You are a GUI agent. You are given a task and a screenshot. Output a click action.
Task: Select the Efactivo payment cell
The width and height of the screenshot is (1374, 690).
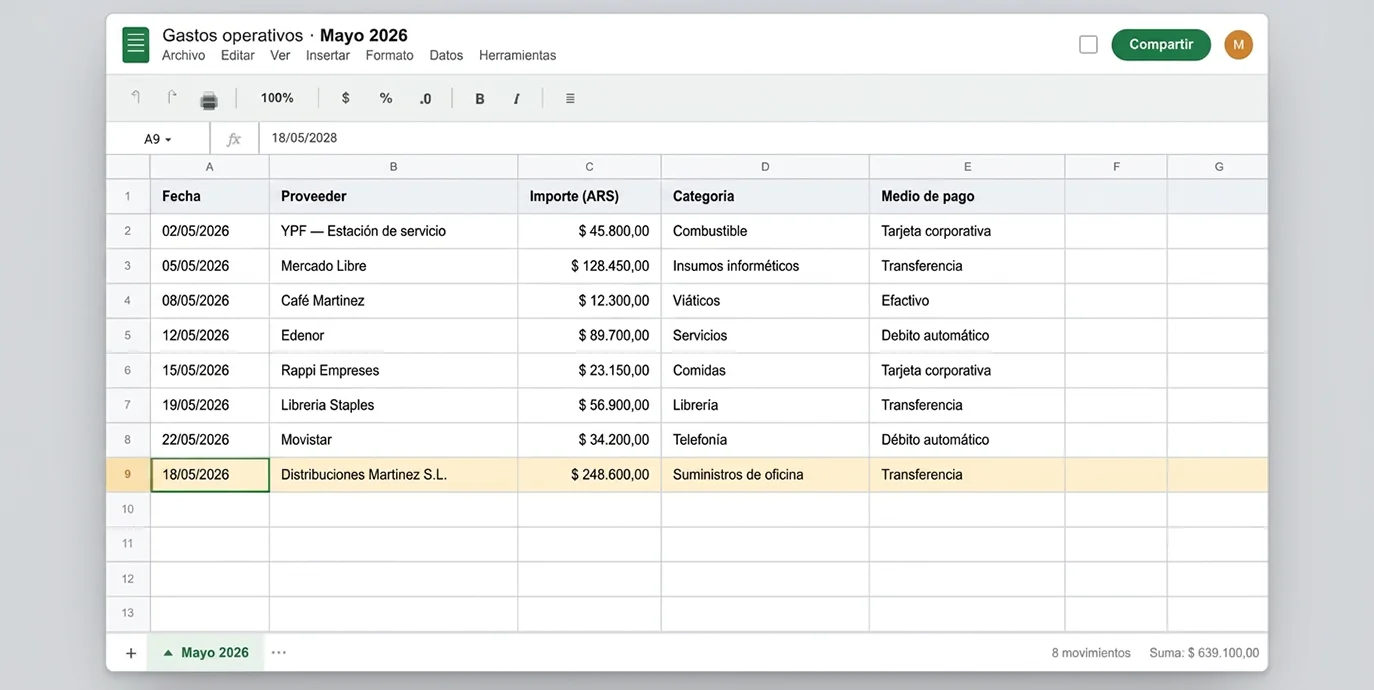click(x=967, y=301)
